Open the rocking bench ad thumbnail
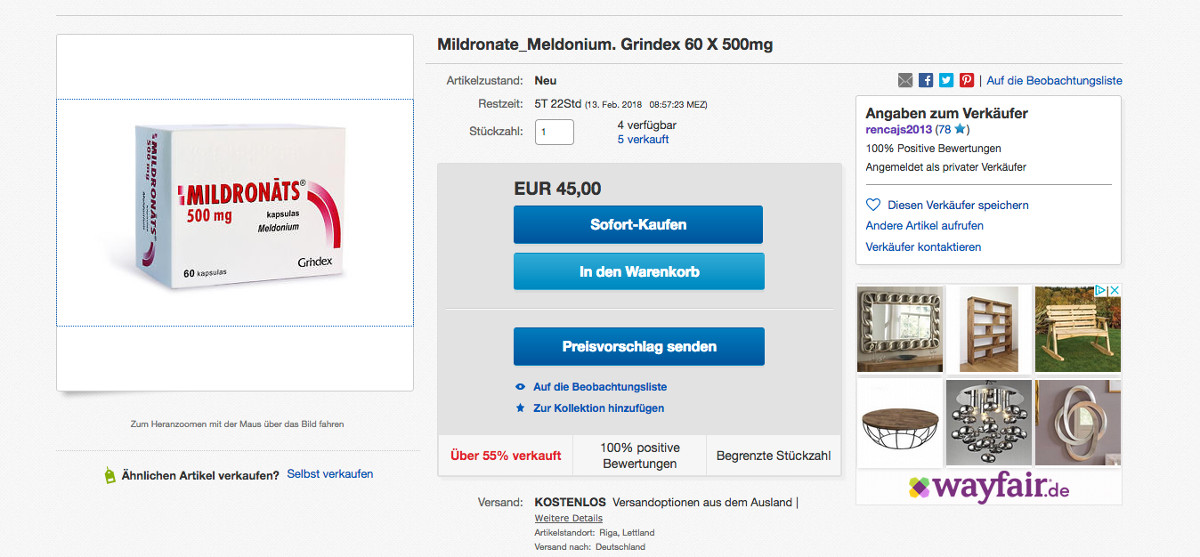Image resolution: width=1200 pixels, height=557 pixels. coord(1077,329)
